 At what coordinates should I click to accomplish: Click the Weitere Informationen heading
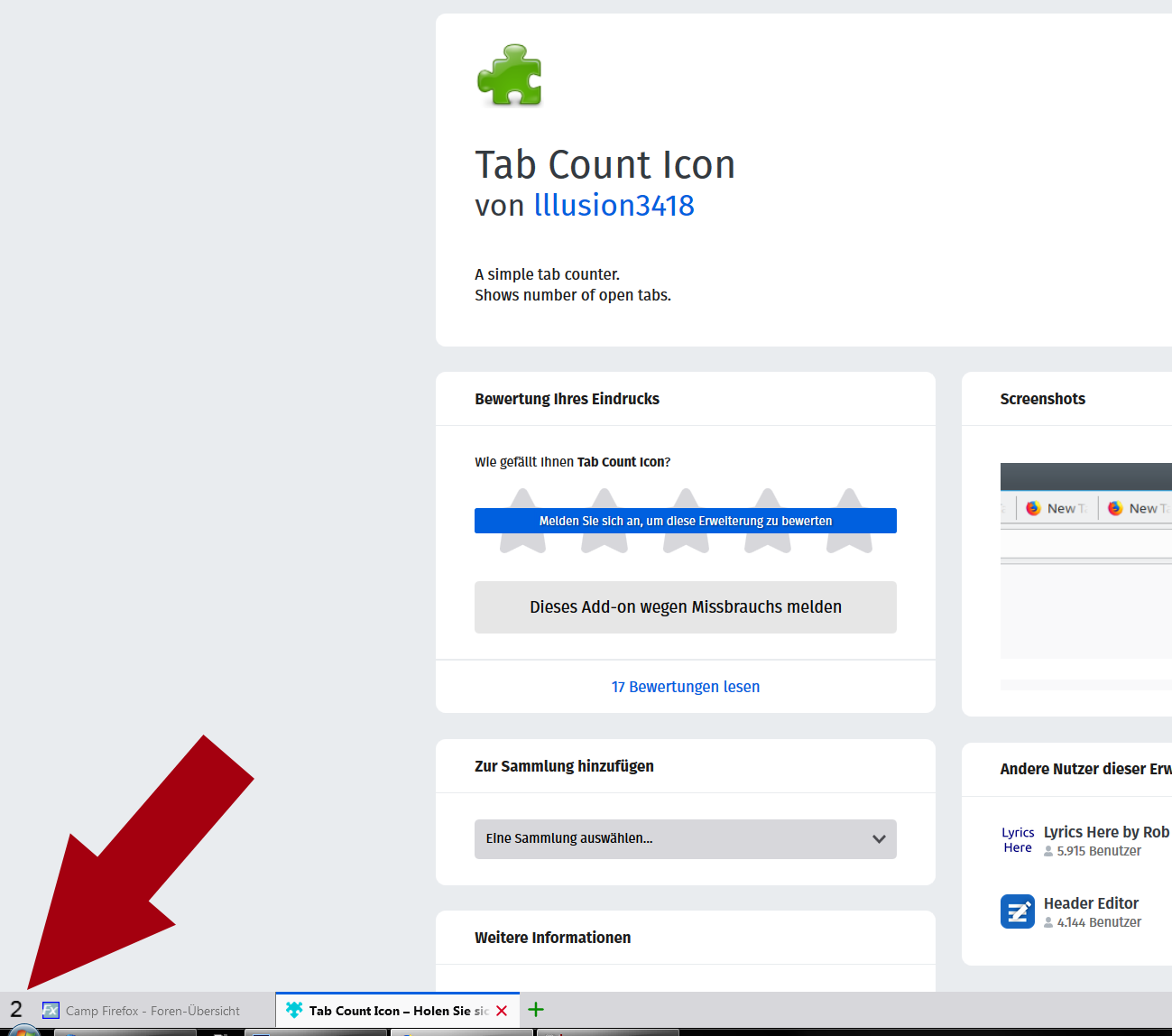553,938
